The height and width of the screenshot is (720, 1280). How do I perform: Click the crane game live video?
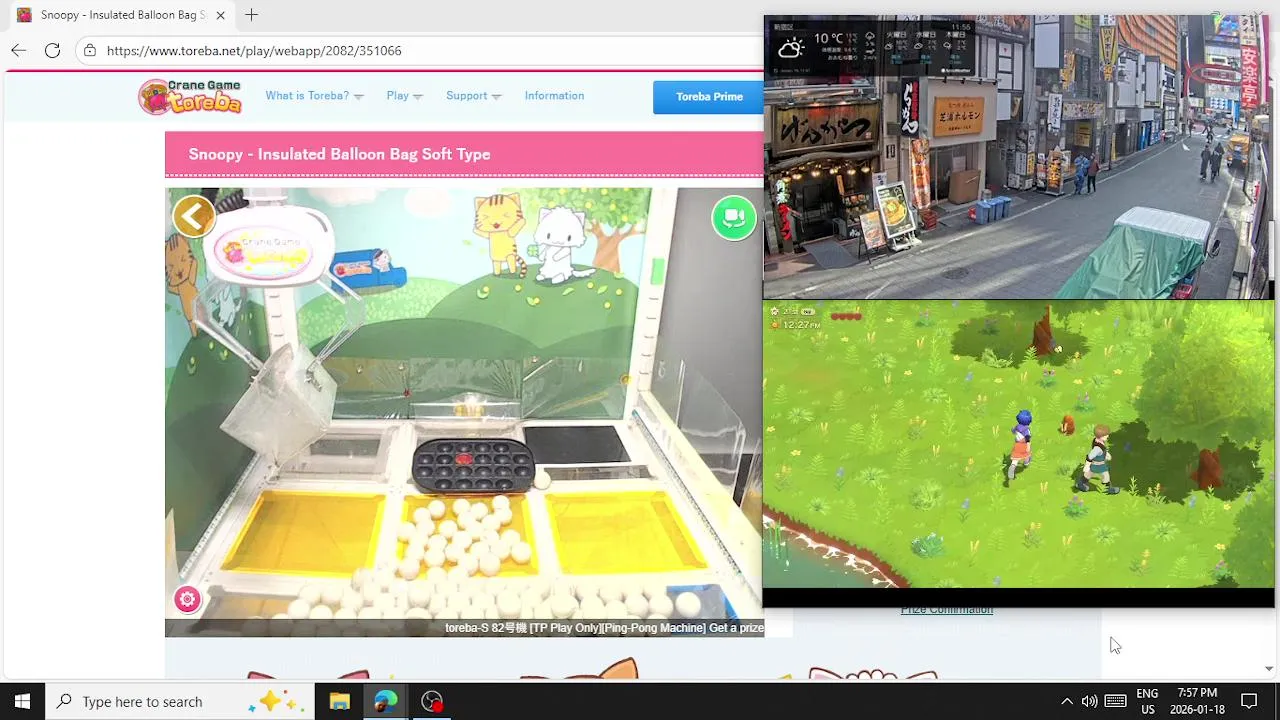(464, 412)
